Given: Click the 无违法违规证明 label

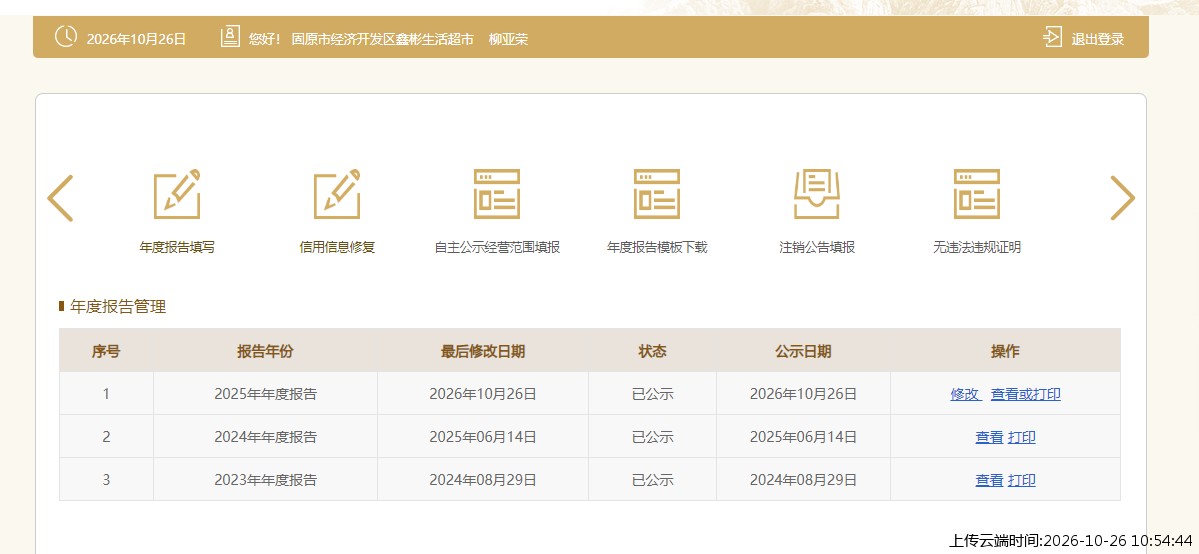Looking at the screenshot, I should coord(976,247).
